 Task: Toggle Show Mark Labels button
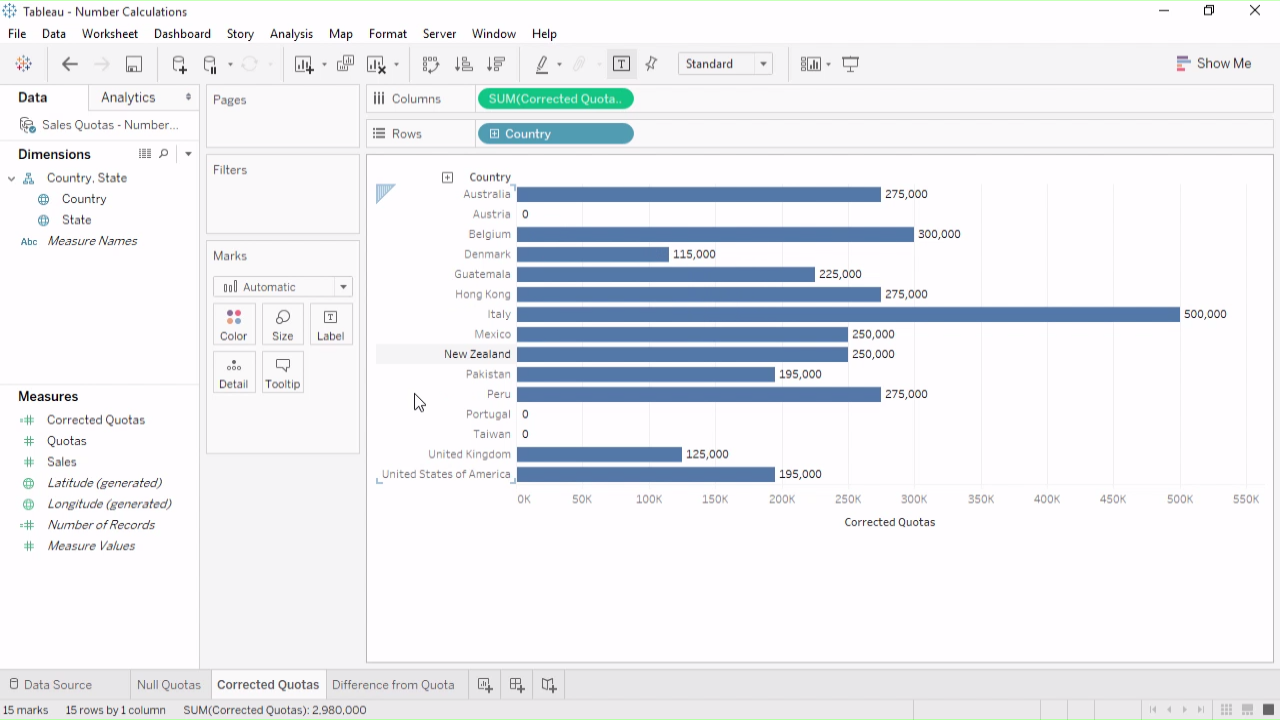point(621,64)
